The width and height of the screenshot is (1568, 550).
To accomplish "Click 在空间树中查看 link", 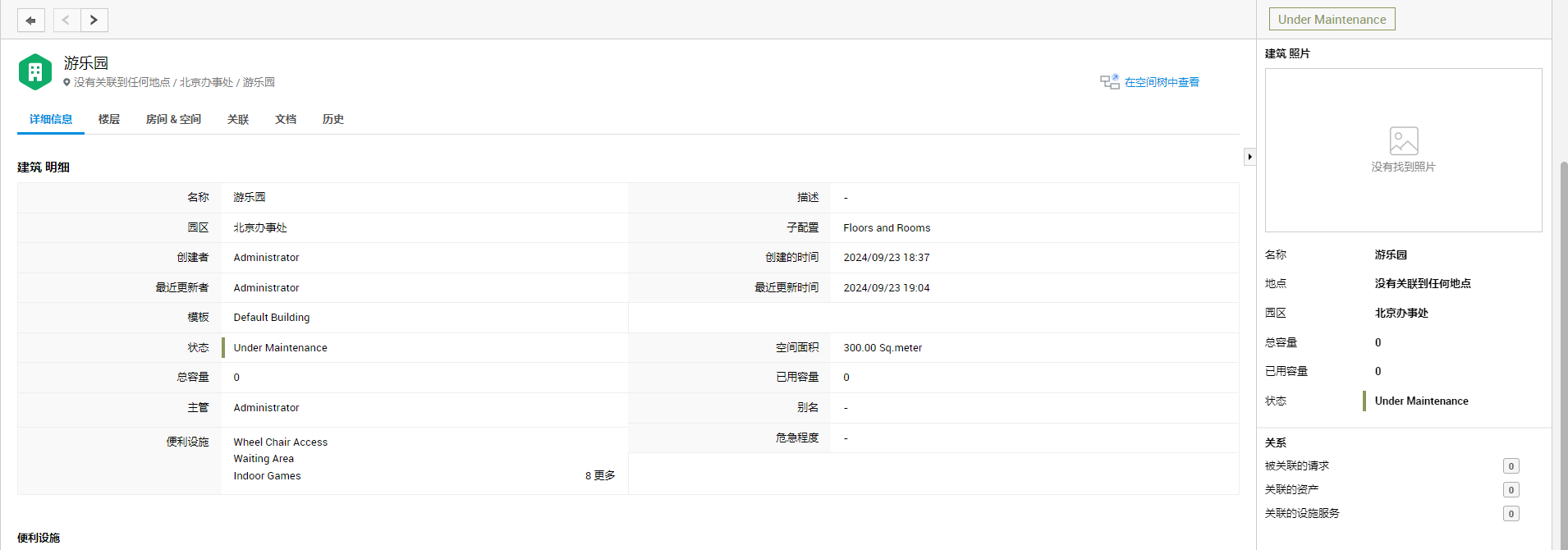I will [1162, 82].
